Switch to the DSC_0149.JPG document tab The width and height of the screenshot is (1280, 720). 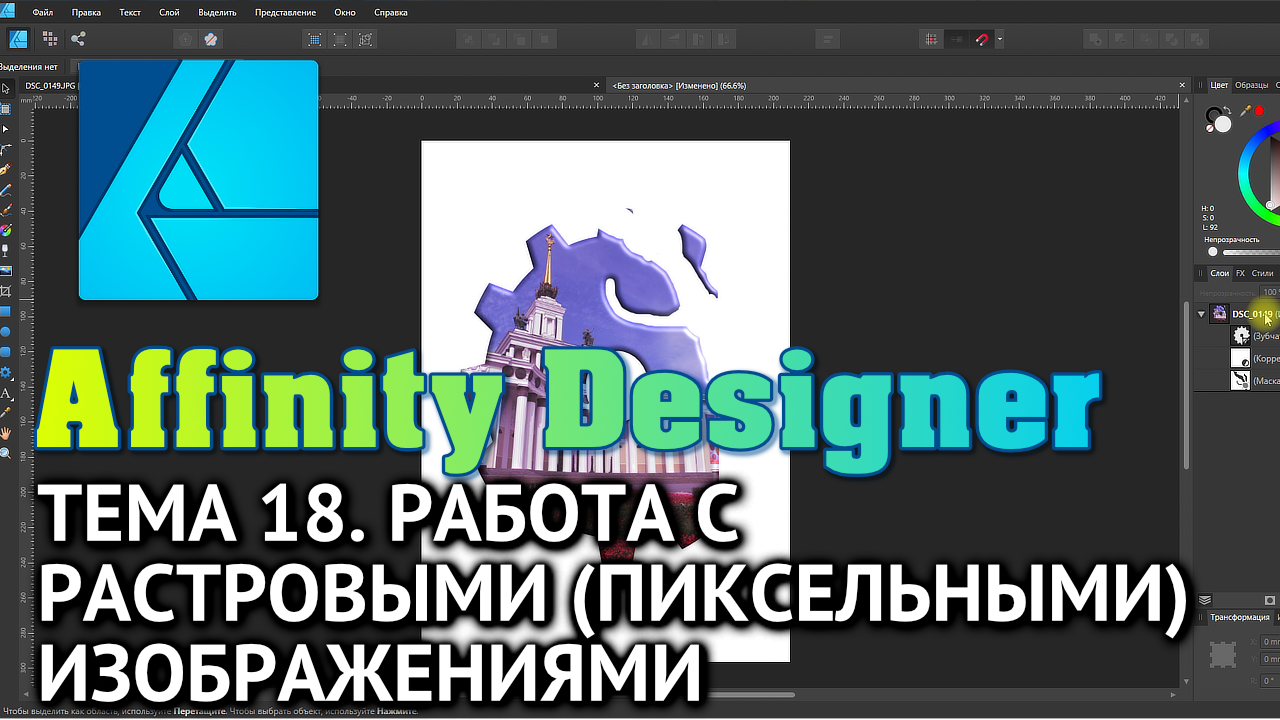point(51,86)
